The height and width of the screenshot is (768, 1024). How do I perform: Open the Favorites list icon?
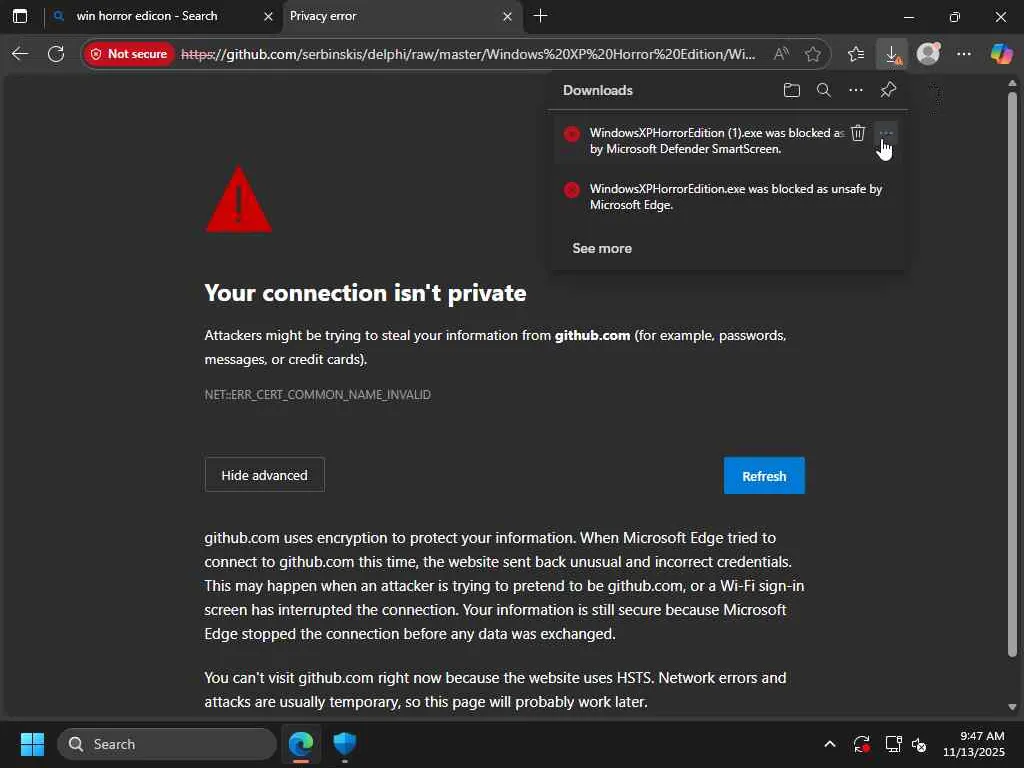coord(856,54)
